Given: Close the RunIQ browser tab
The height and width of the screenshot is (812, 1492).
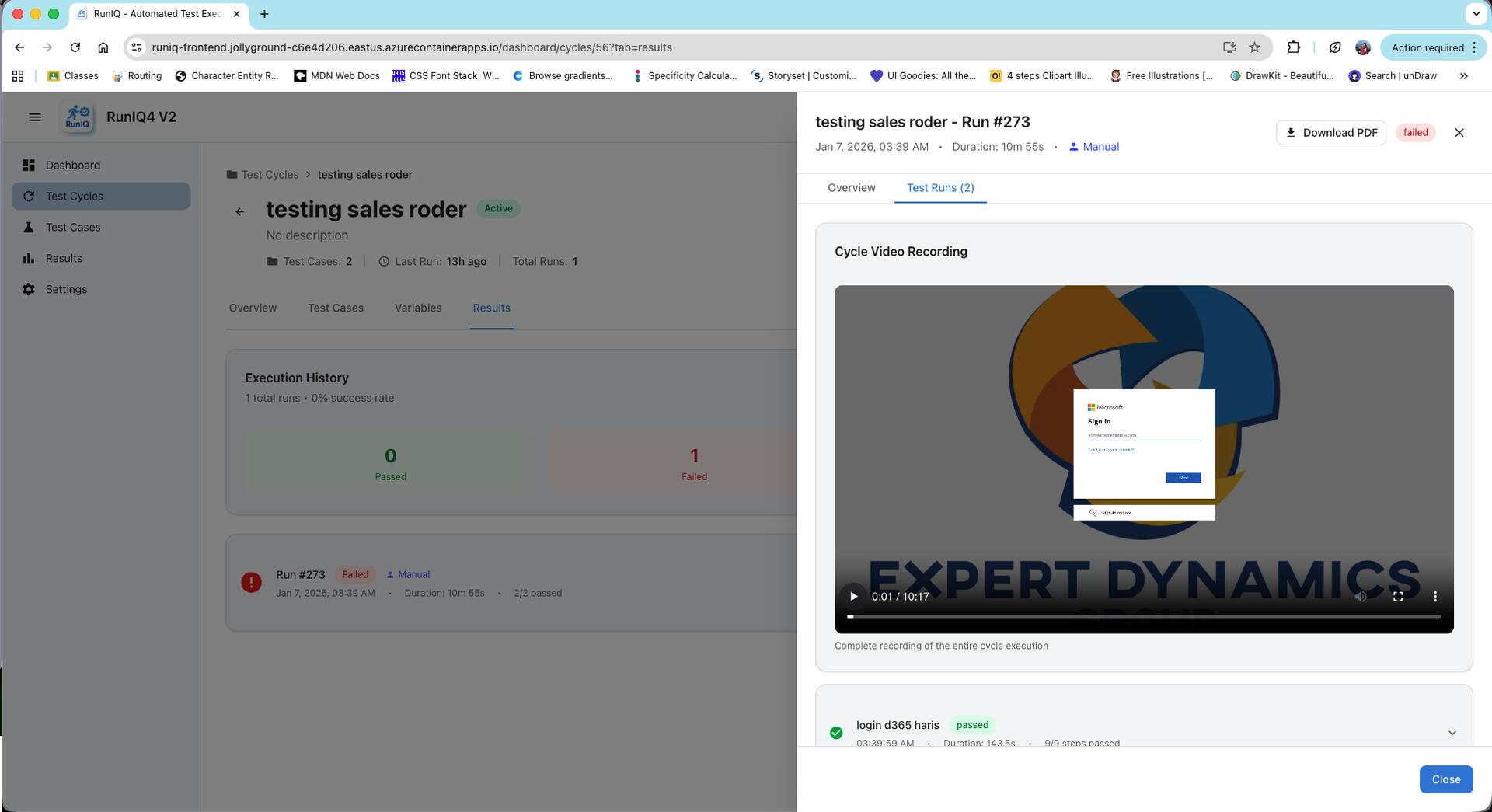Looking at the screenshot, I should pyautogui.click(x=237, y=14).
